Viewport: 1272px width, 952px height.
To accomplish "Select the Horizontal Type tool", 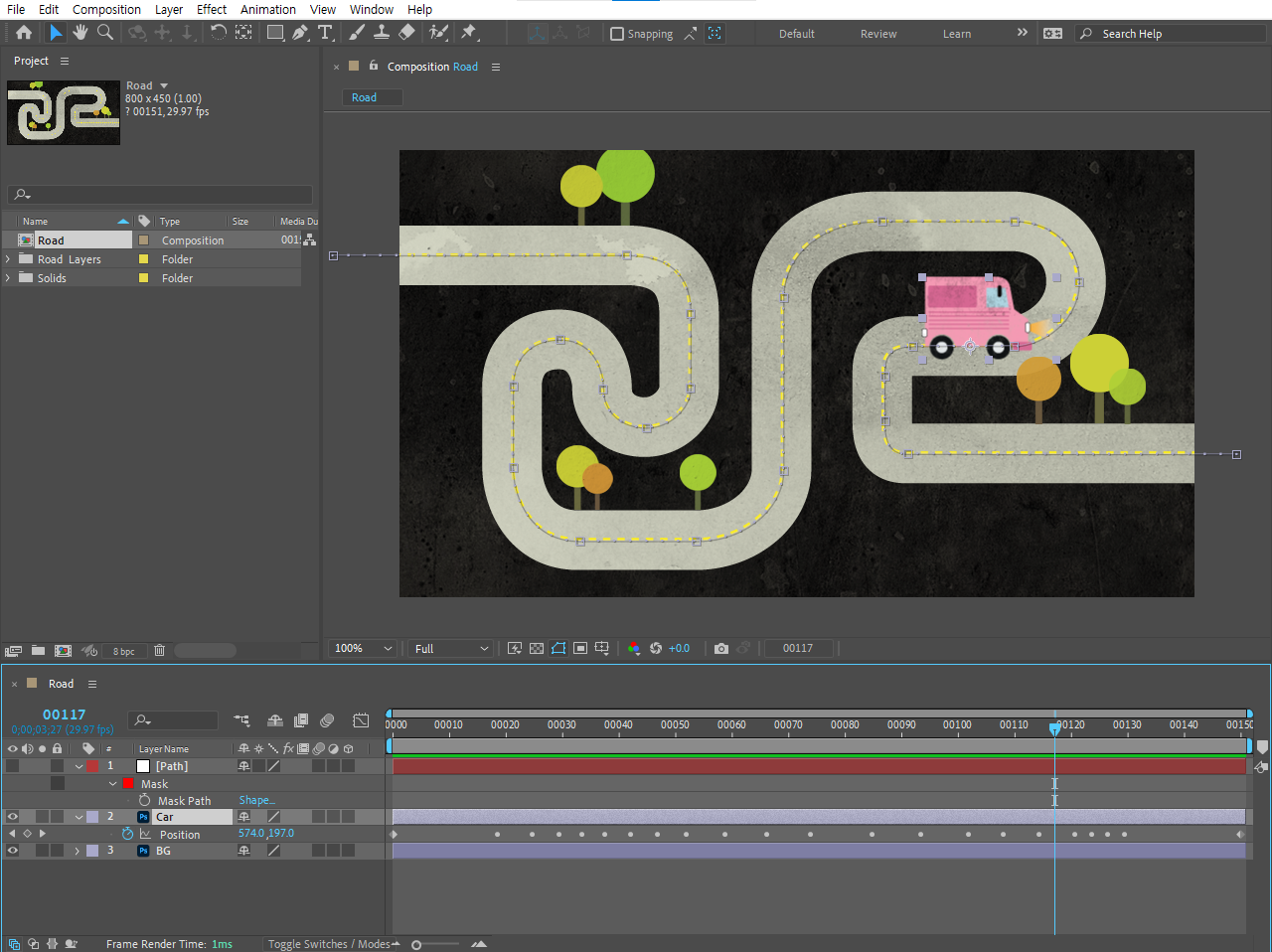I will pos(325,33).
